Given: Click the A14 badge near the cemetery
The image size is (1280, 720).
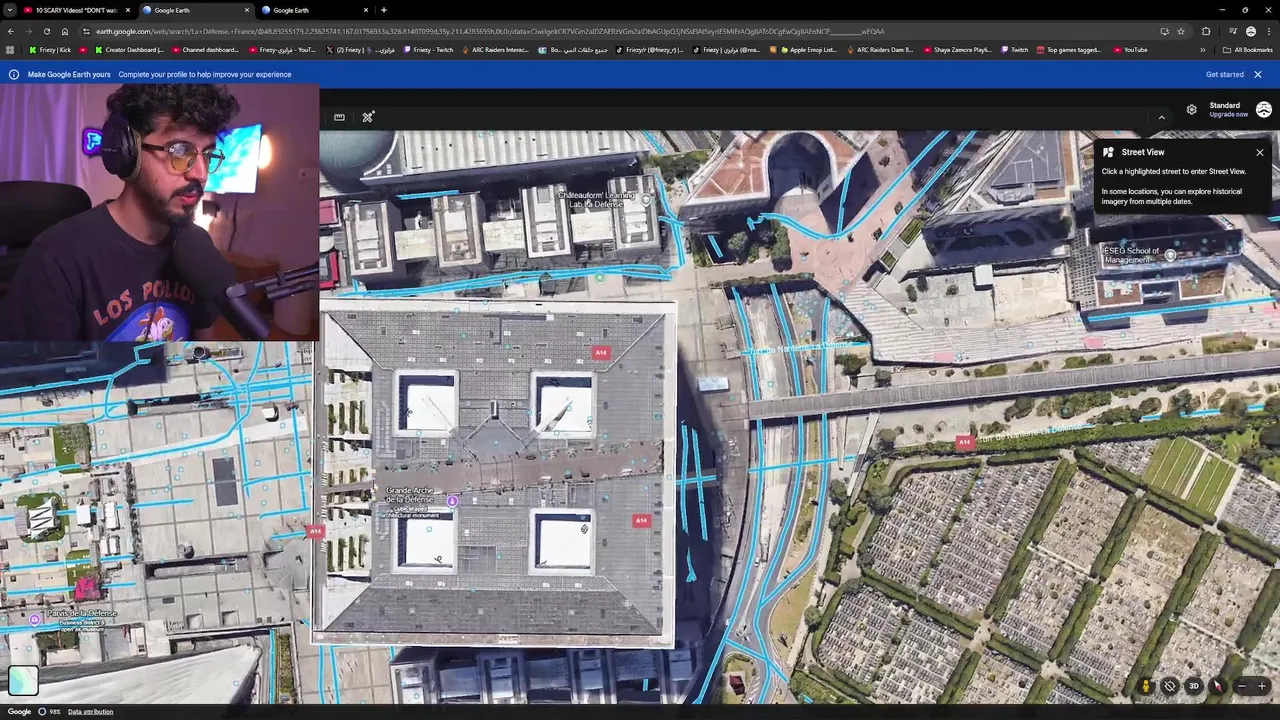Looking at the screenshot, I should (x=963, y=442).
